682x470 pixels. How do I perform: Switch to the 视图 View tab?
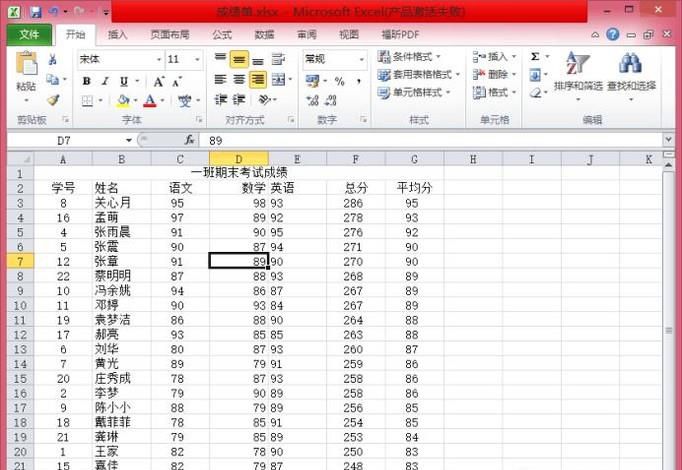tap(349, 35)
